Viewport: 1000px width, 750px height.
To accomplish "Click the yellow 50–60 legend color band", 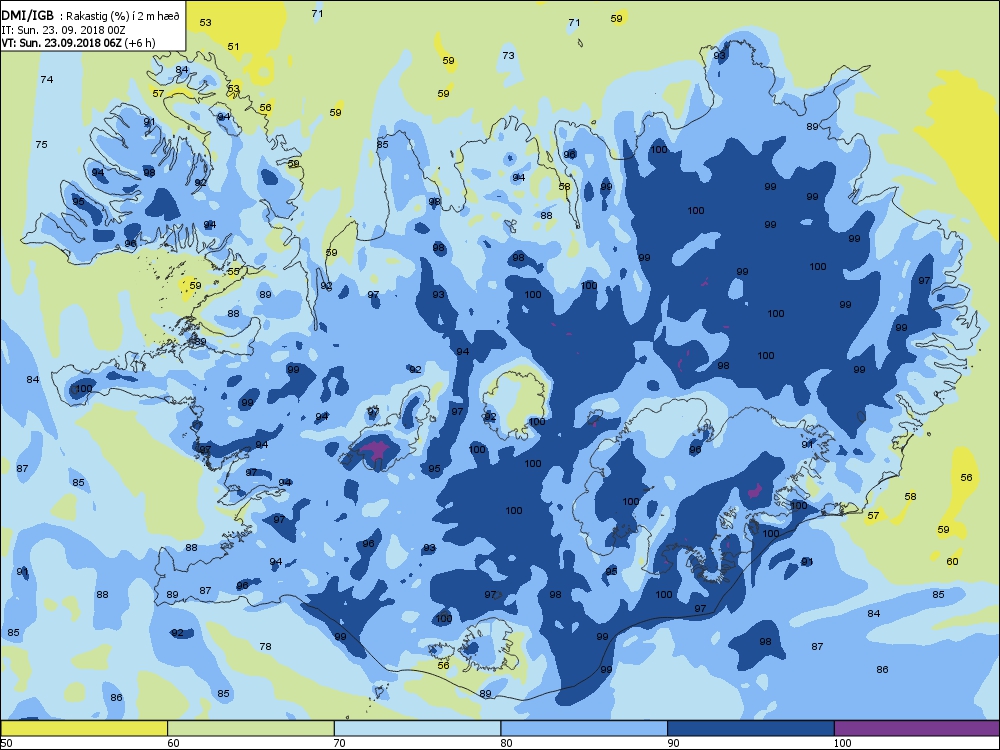I will coord(84,728).
